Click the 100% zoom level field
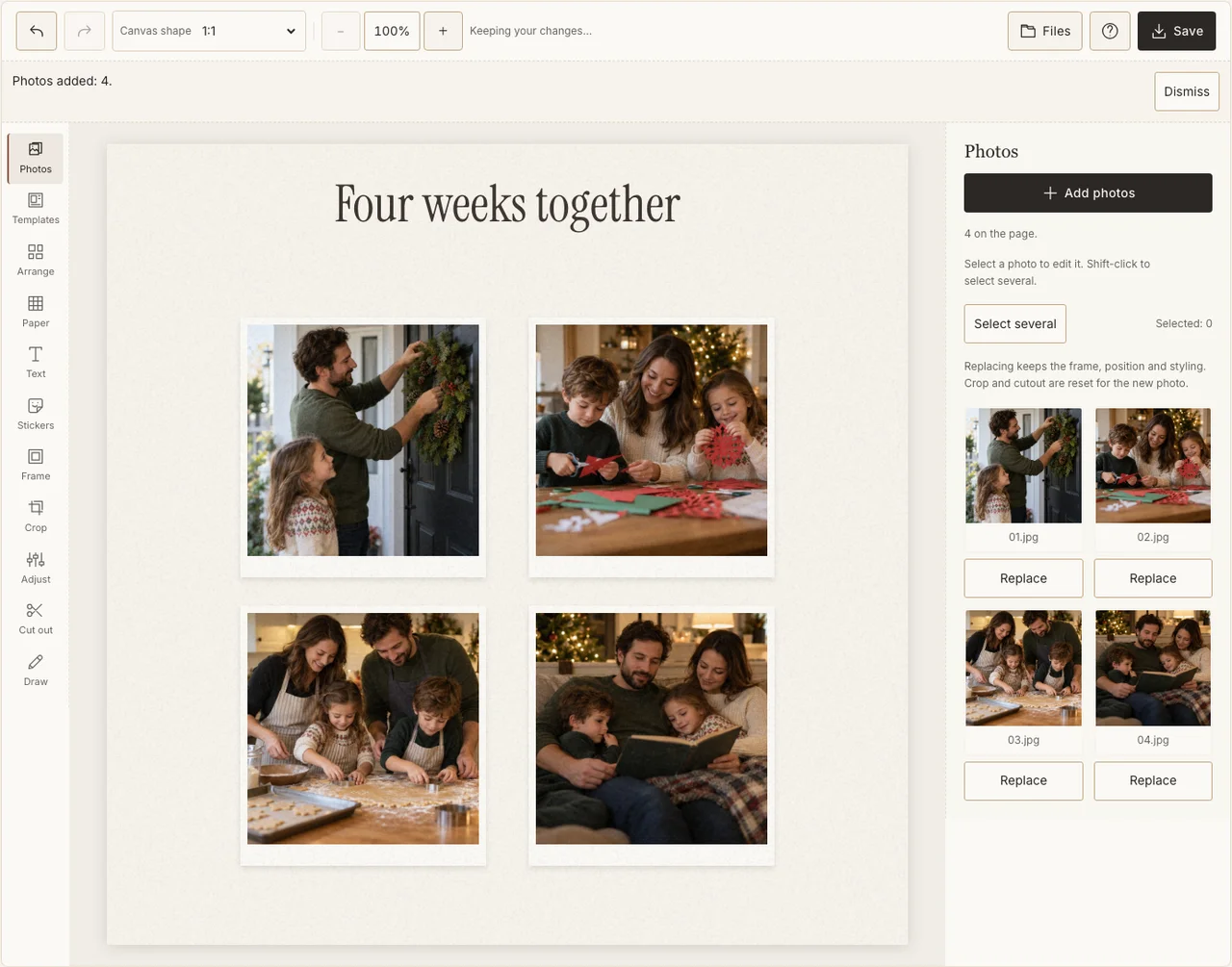 click(392, 31)
